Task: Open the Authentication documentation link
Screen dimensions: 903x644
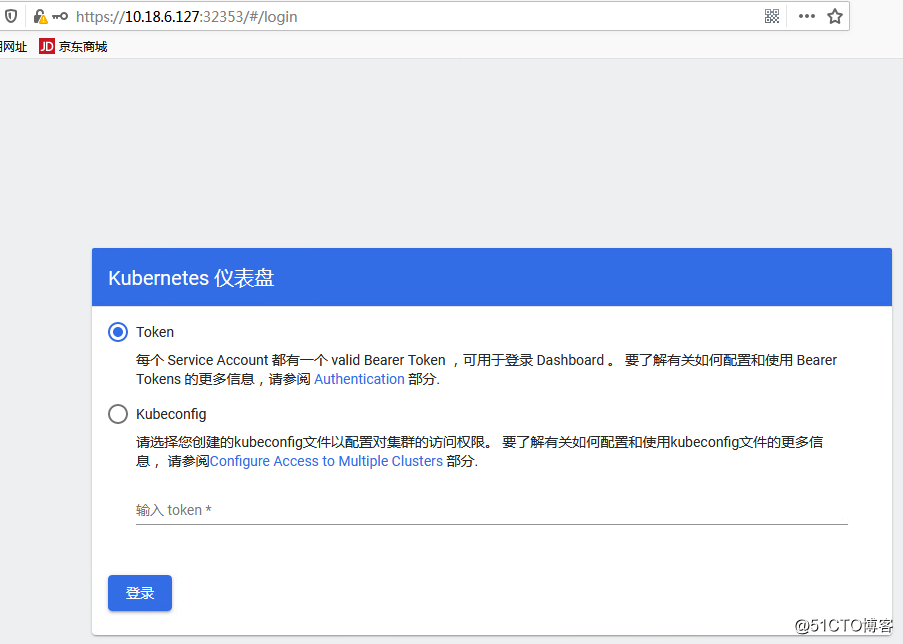Action: (x=359, y=379)
